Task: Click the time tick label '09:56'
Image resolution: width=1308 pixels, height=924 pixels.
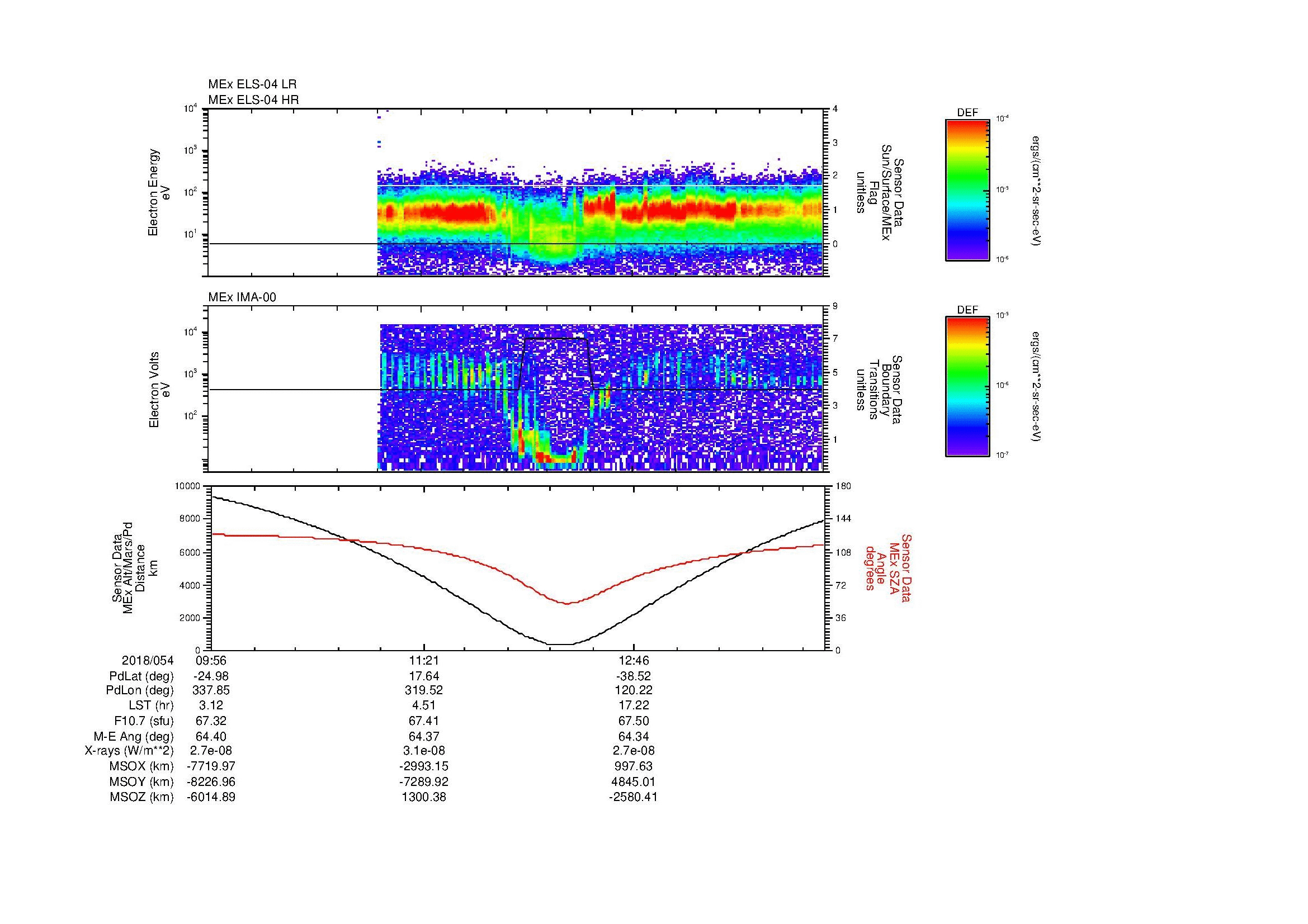Action: 211,660
